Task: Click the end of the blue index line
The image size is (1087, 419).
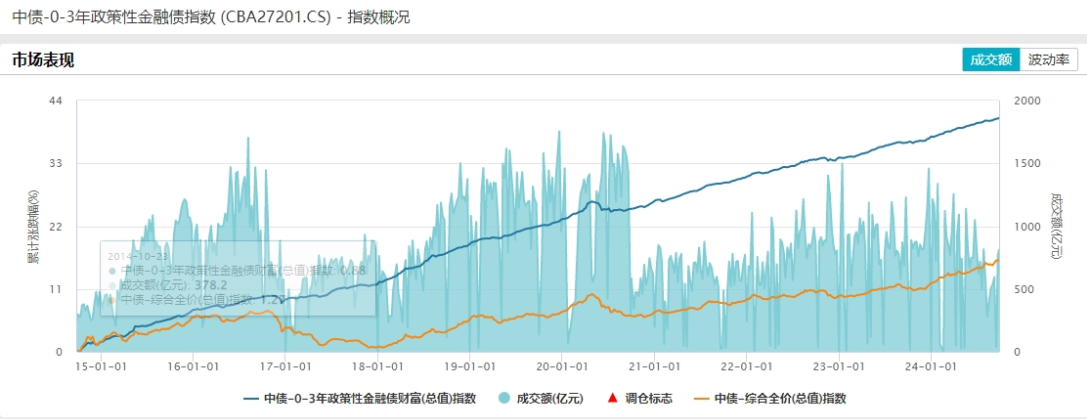Action: click(998, 119)
